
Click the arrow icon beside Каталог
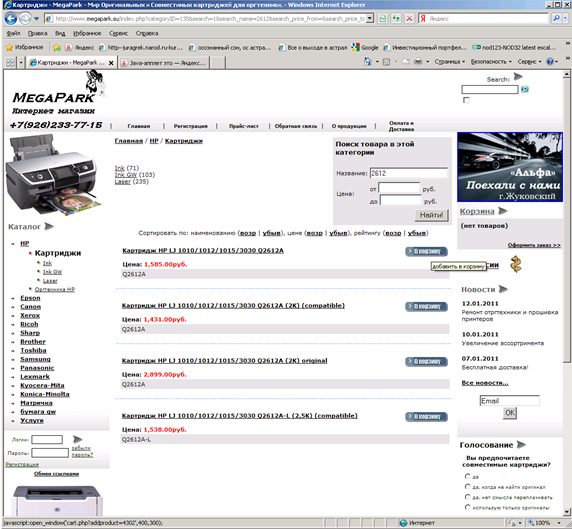point(49,227)
